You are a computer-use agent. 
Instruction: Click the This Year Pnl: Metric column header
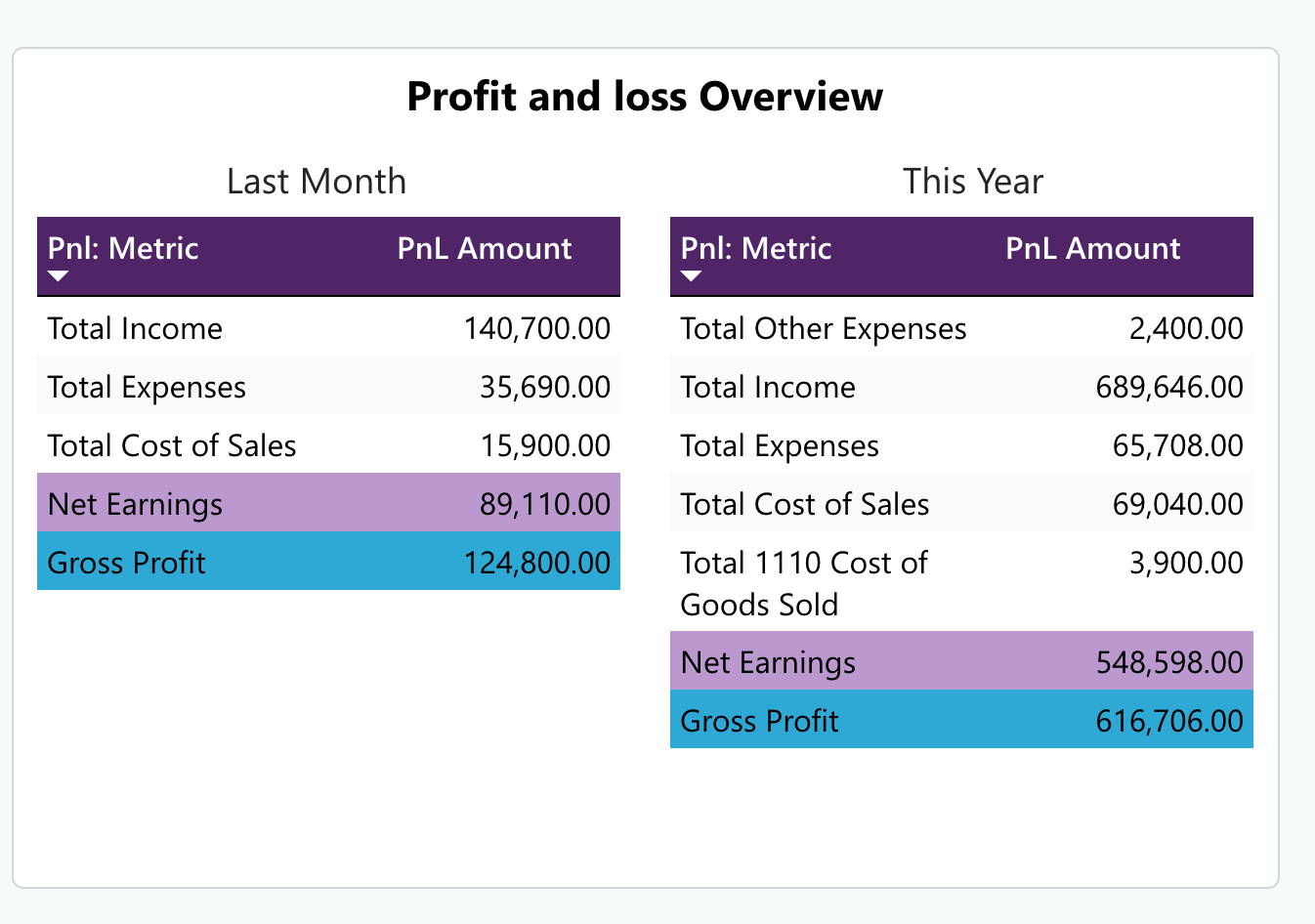(x=756, y=248)
